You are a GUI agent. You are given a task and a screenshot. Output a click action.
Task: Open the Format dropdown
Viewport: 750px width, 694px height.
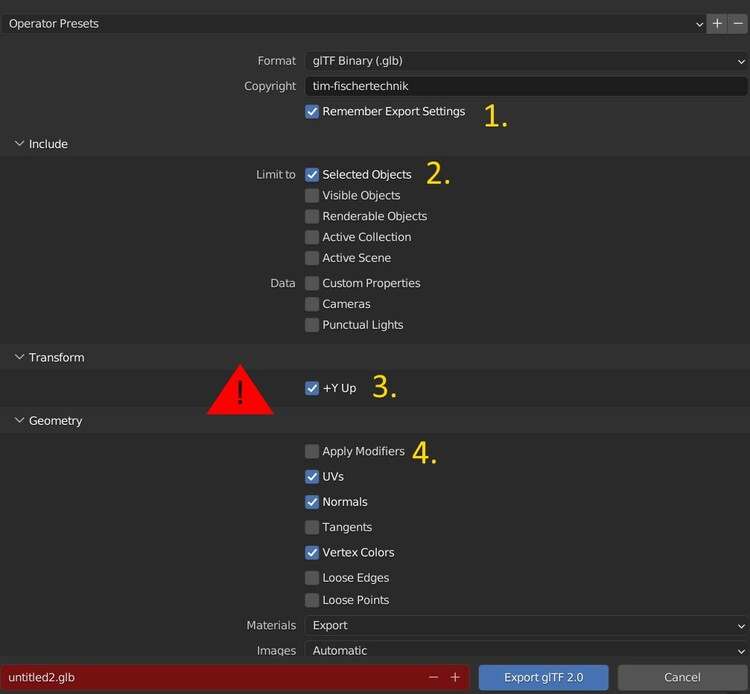[526, 61]
